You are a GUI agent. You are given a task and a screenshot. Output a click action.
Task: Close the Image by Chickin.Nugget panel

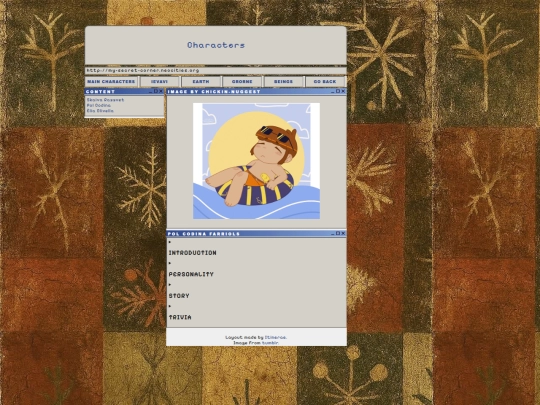click(343, 91)
